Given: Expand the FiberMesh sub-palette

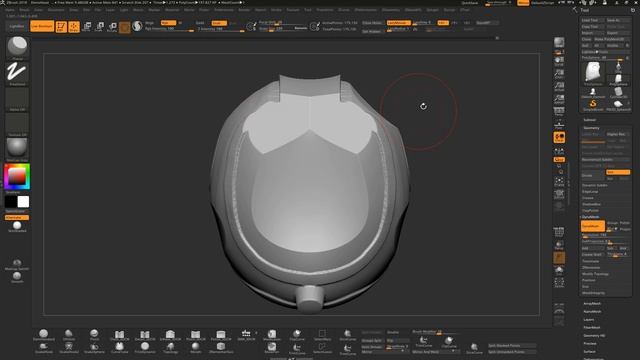Looking at the screenshot, I should 592,327.
